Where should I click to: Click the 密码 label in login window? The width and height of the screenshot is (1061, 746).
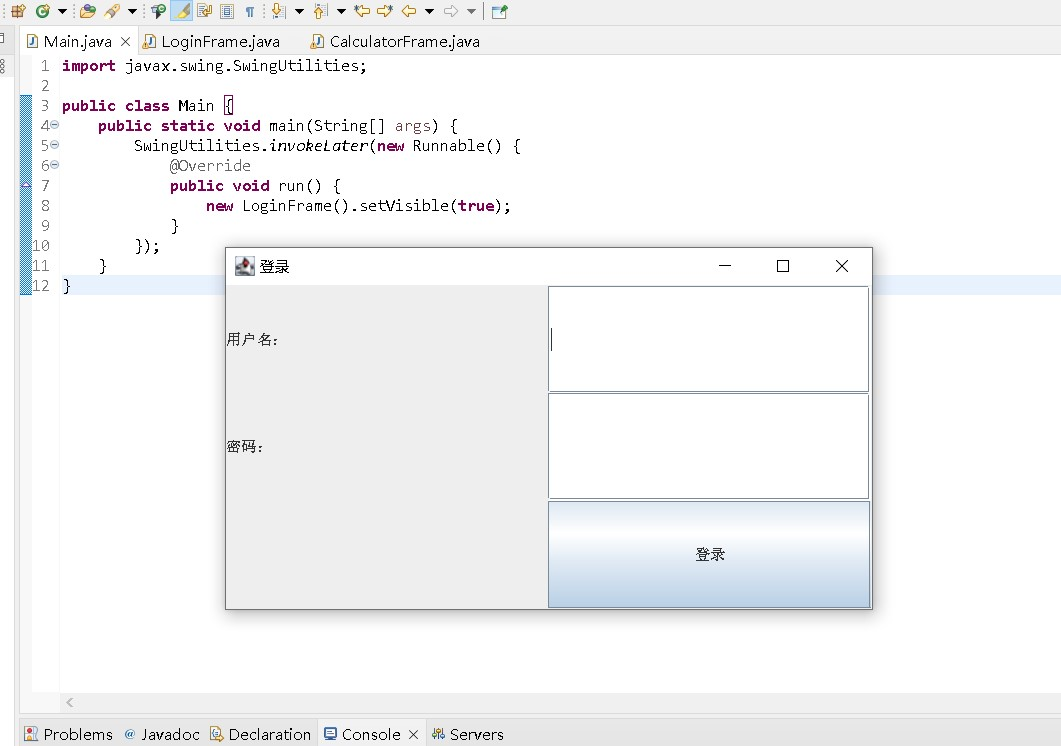pos(244,447)
